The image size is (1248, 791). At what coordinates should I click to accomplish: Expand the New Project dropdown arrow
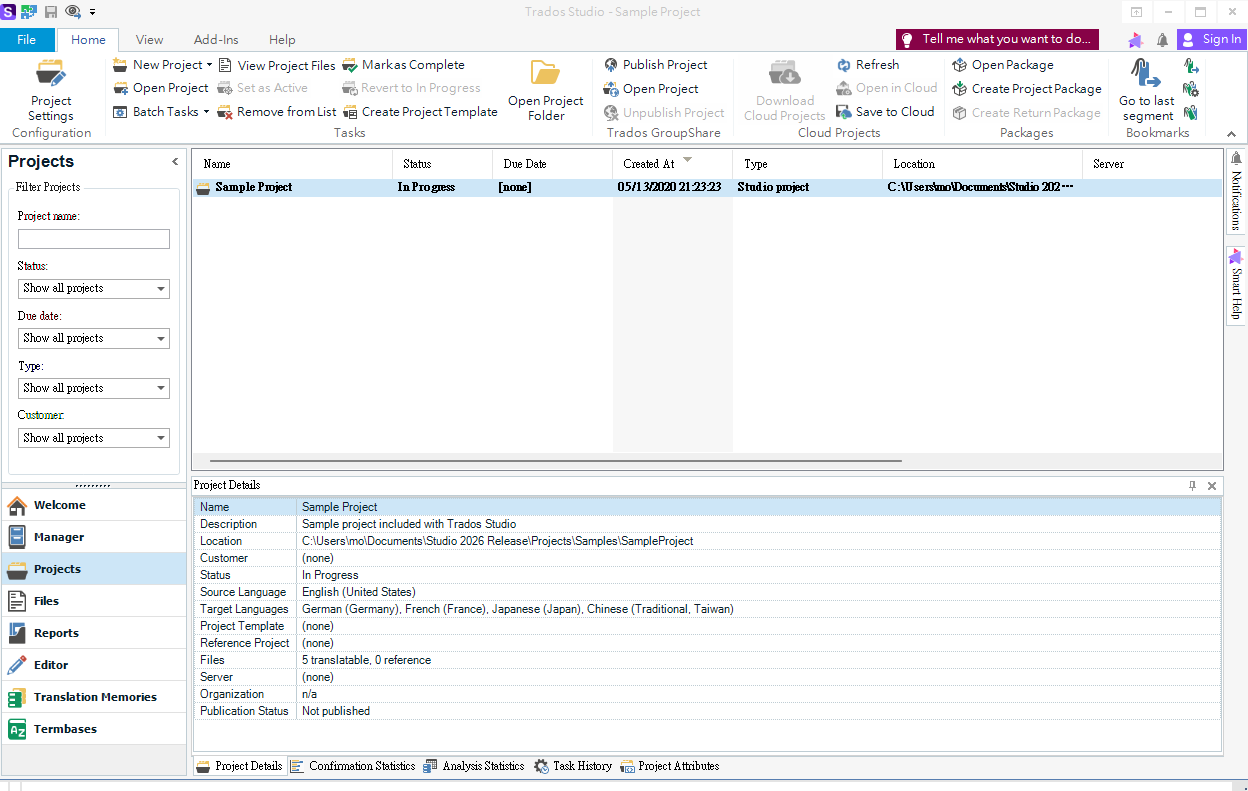[209, 65]
